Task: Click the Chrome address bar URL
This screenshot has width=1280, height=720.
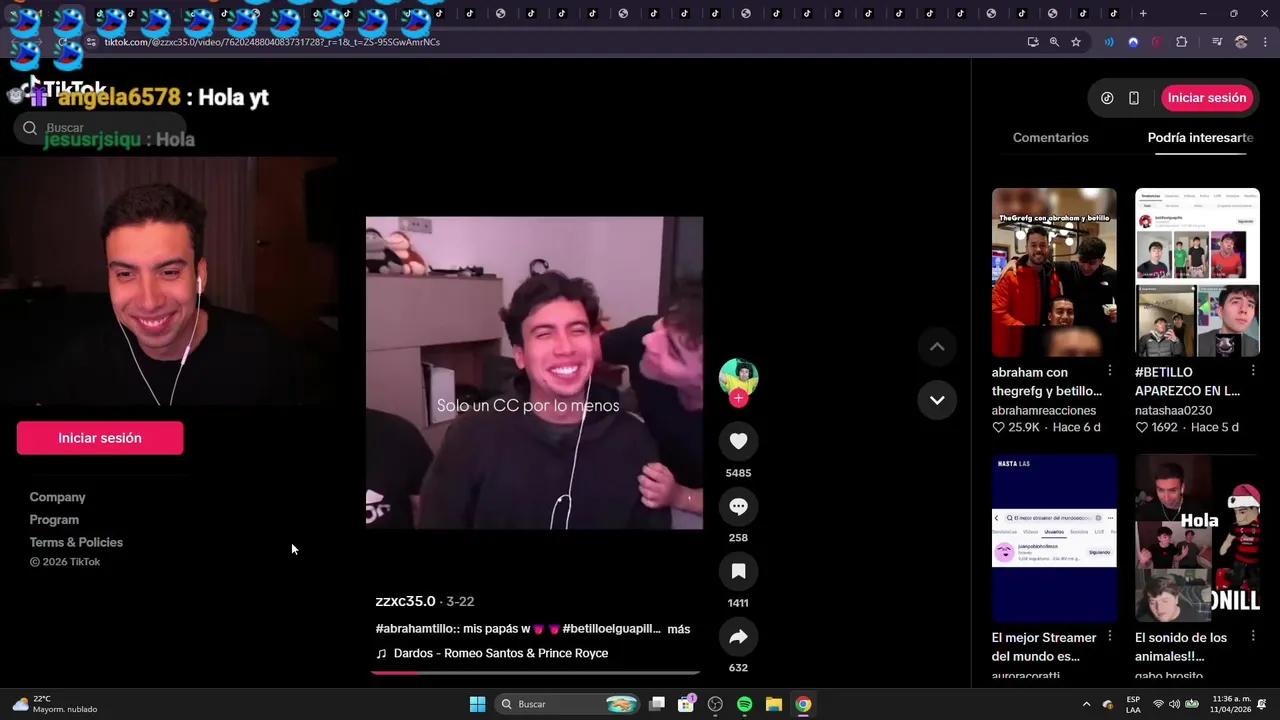Action: coord(272,42)
